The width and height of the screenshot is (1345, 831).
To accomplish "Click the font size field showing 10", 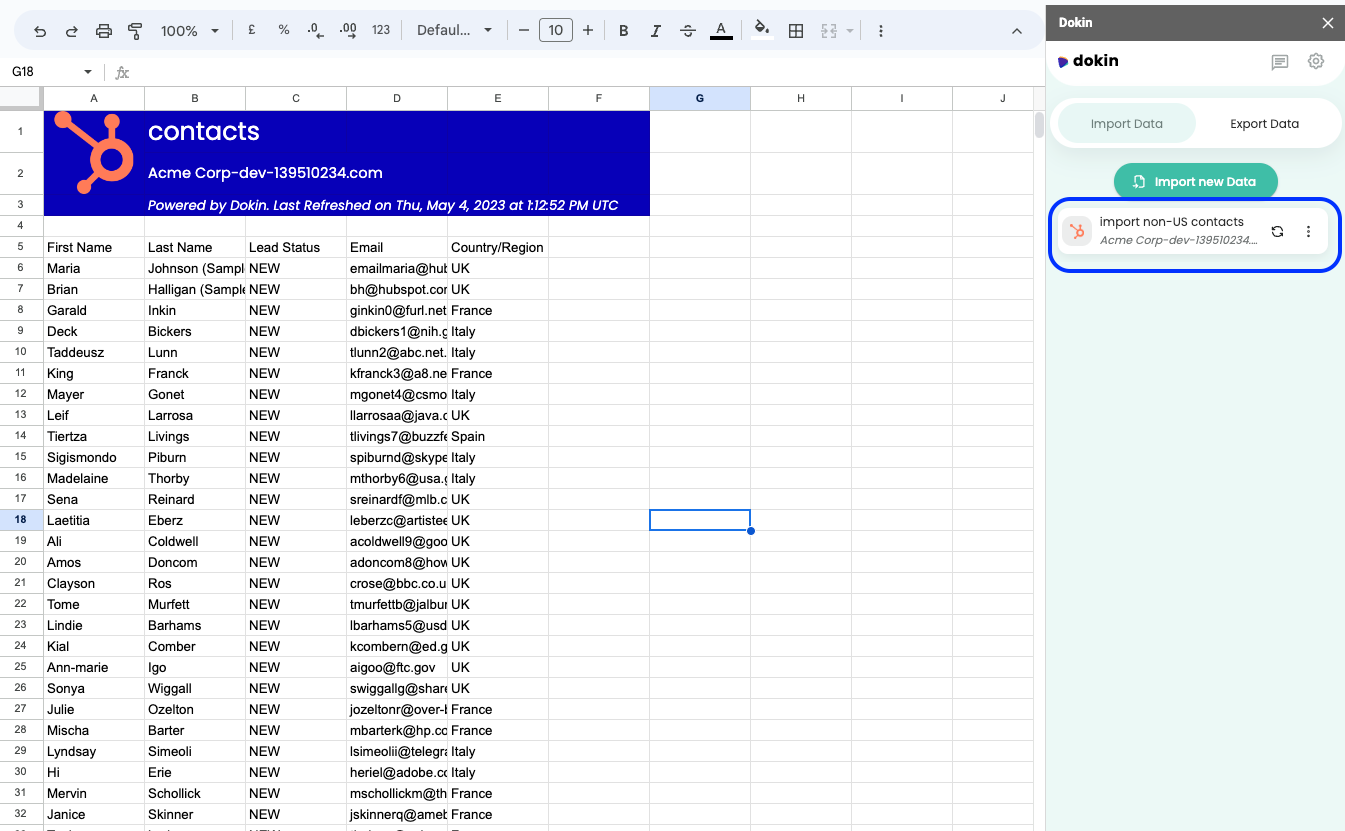I will [556, 31].
